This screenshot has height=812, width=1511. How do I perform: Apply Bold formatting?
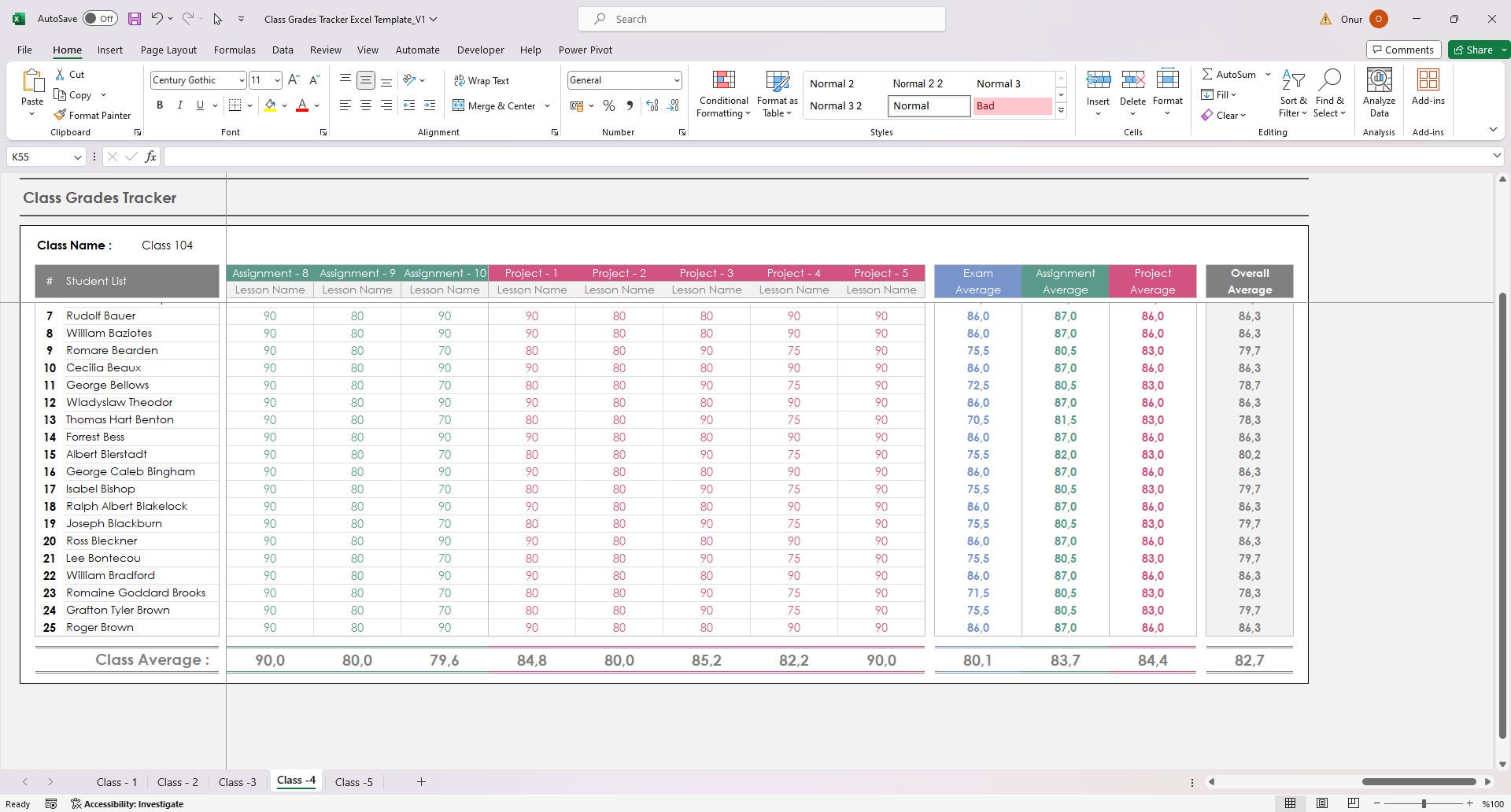[x=160, y=105]
